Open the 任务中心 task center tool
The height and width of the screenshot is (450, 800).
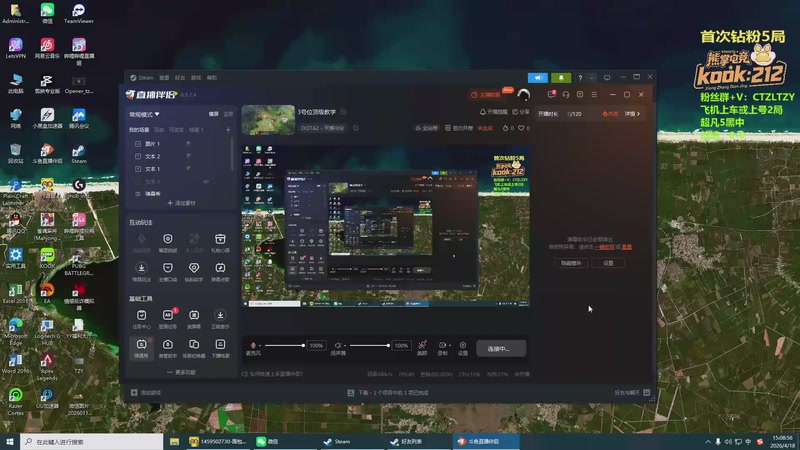tap(141, 319)
